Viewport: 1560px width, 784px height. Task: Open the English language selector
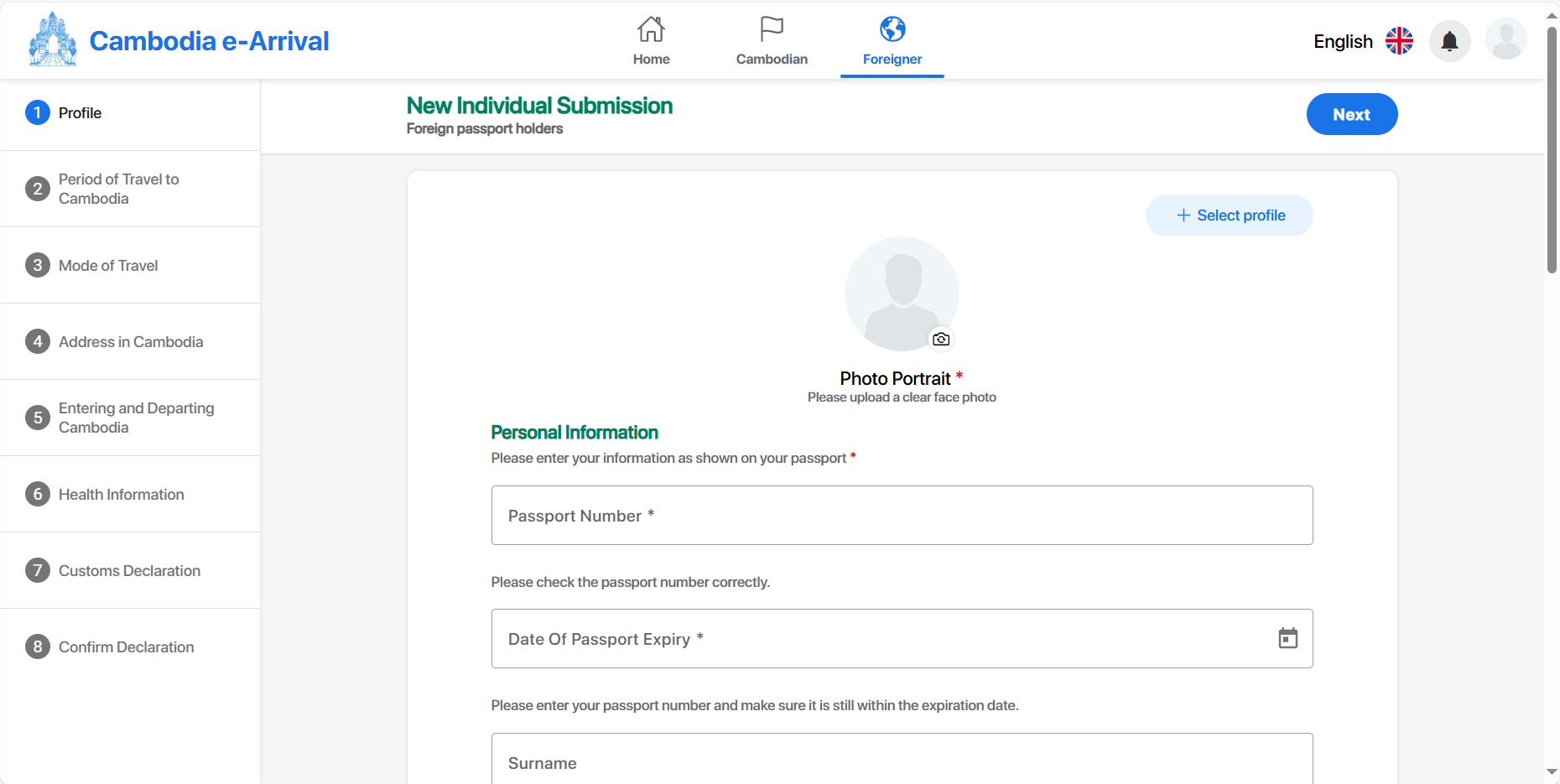(1362, 41)
